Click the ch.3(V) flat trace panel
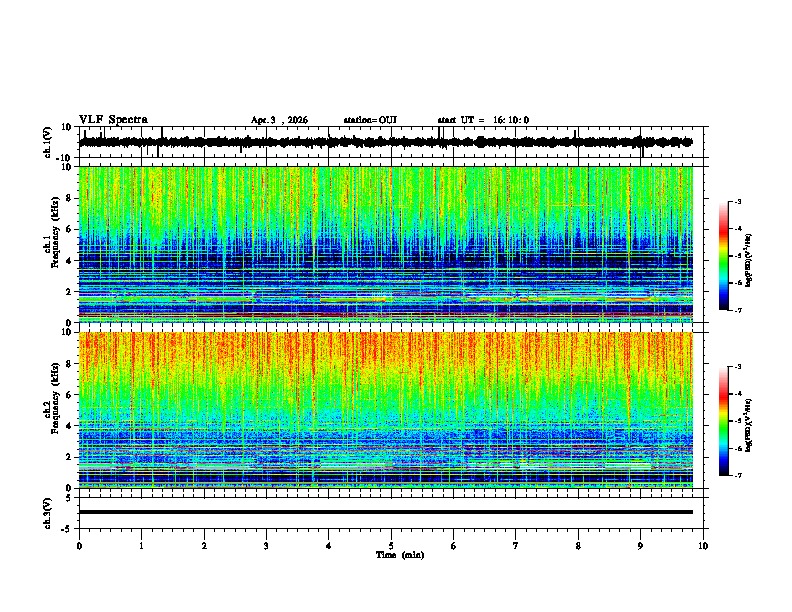The height and width of the screenshot is (612, 792). click(393, 513)
